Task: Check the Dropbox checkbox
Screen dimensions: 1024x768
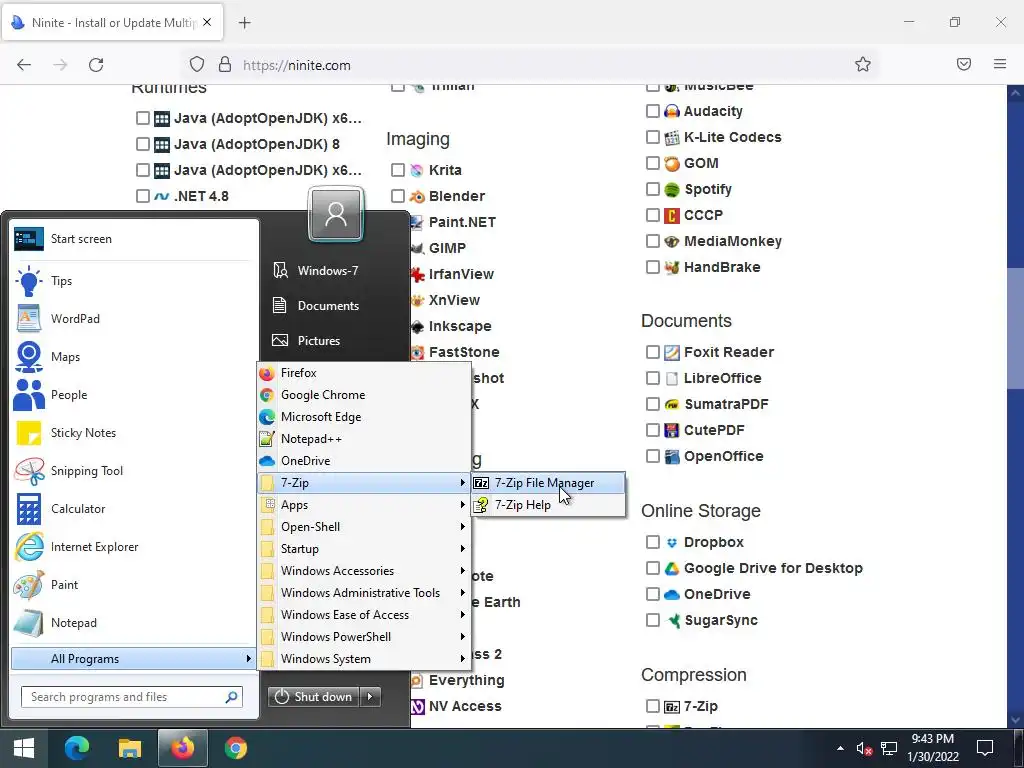Action: coord(652,542)
